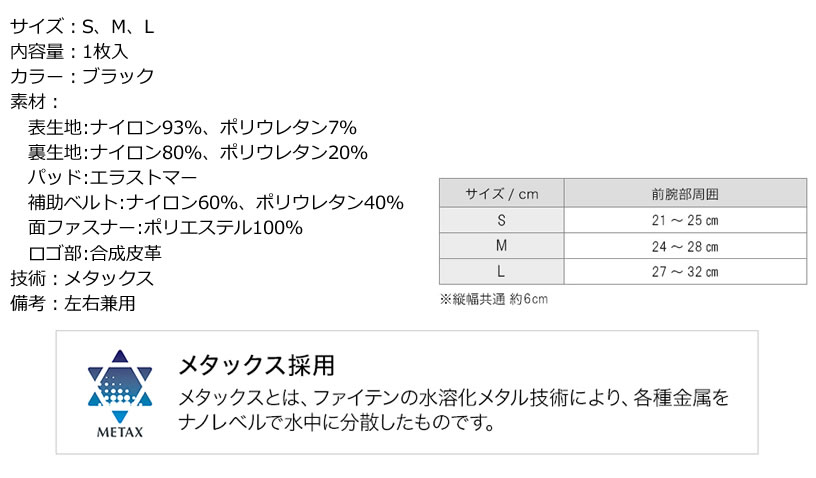Viewport: 816px width, 478px height.
Task: Select the M size row label
Action: tap(502, 246)
